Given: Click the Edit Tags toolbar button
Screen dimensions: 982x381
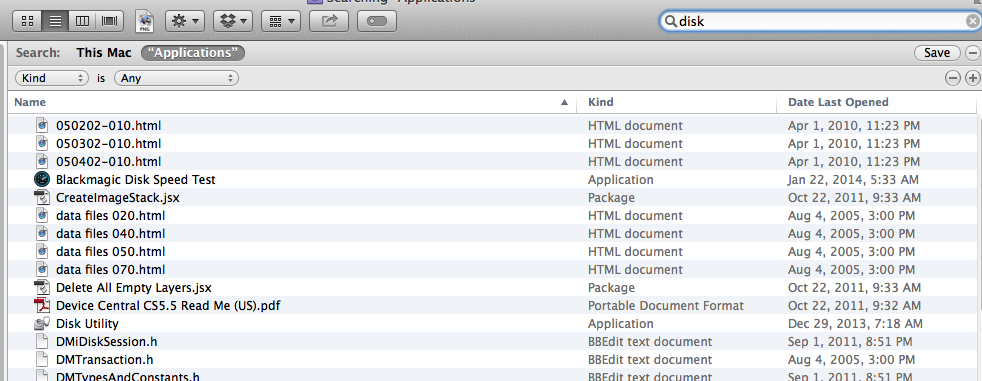Looking at the screenshot, I should [x=376, y=21].
